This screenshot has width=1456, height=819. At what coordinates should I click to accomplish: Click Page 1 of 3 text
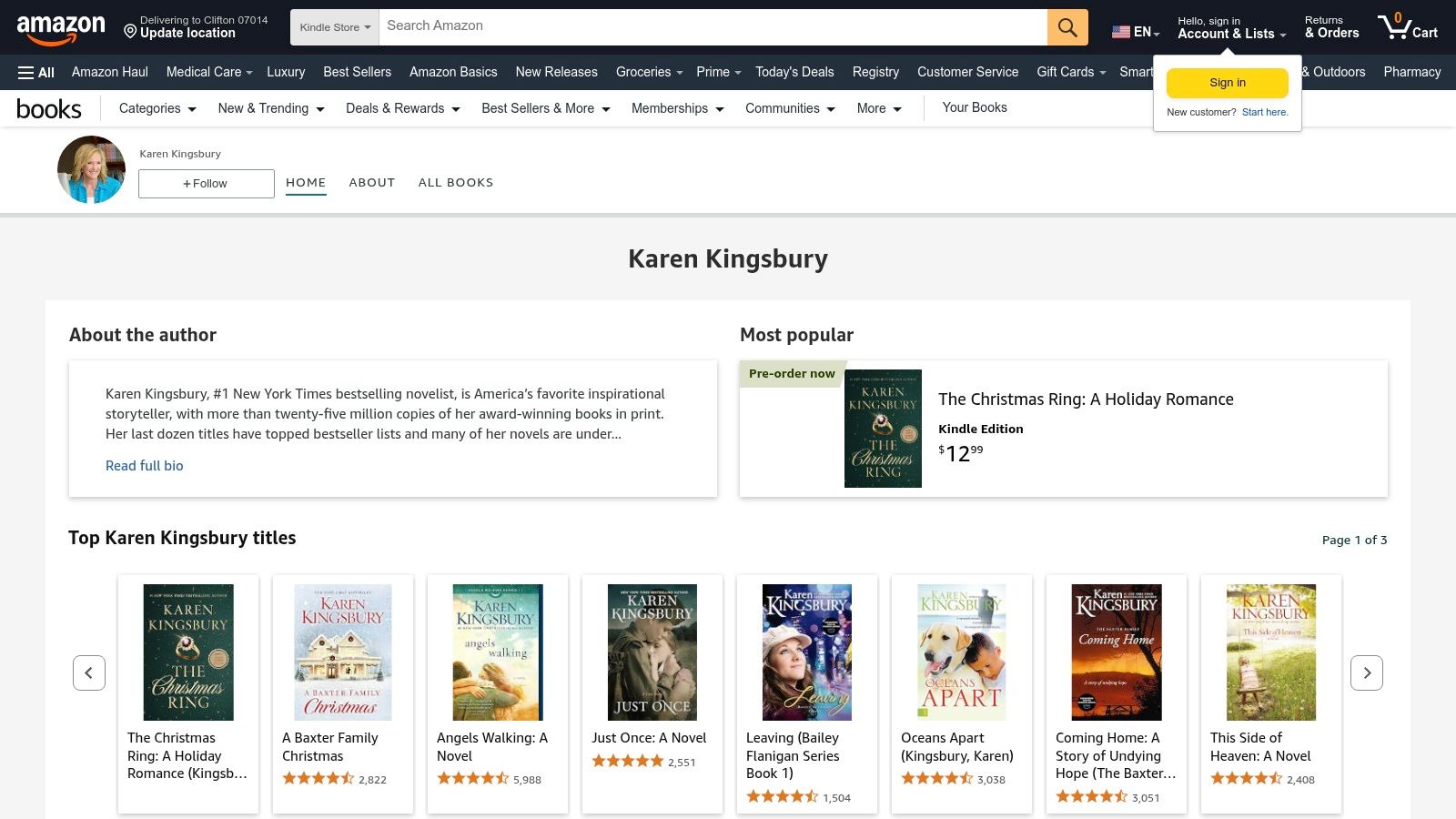pos(1354,541)
